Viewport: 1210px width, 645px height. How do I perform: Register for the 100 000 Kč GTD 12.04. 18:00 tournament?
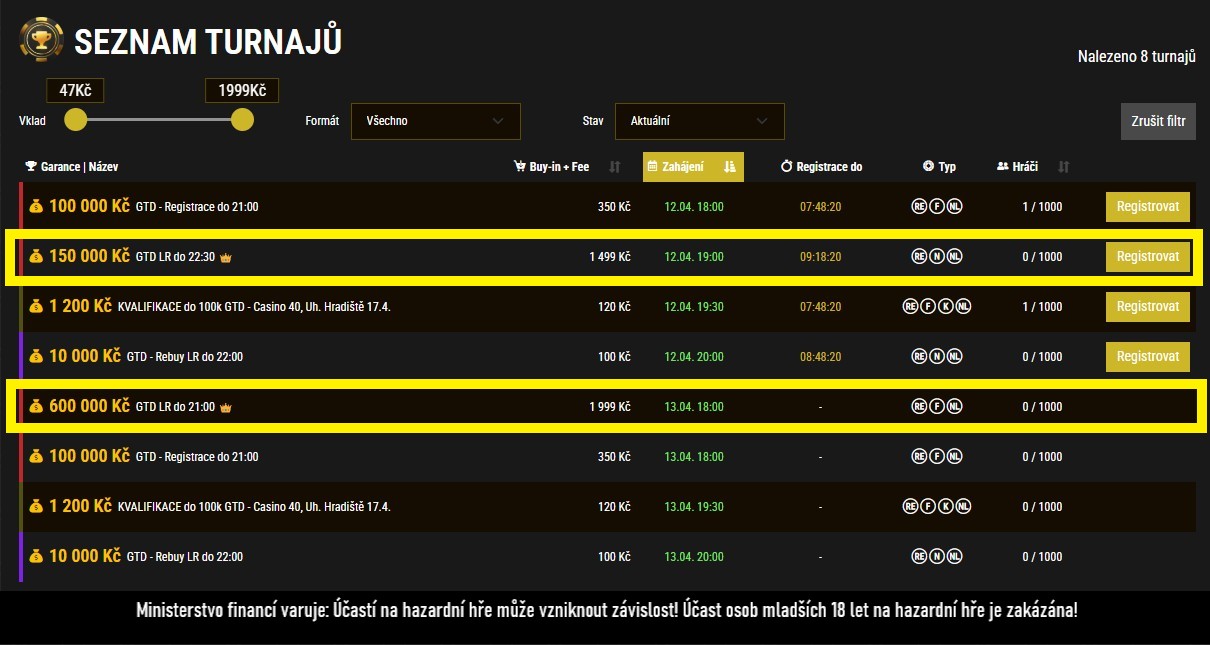[1148, 207]
